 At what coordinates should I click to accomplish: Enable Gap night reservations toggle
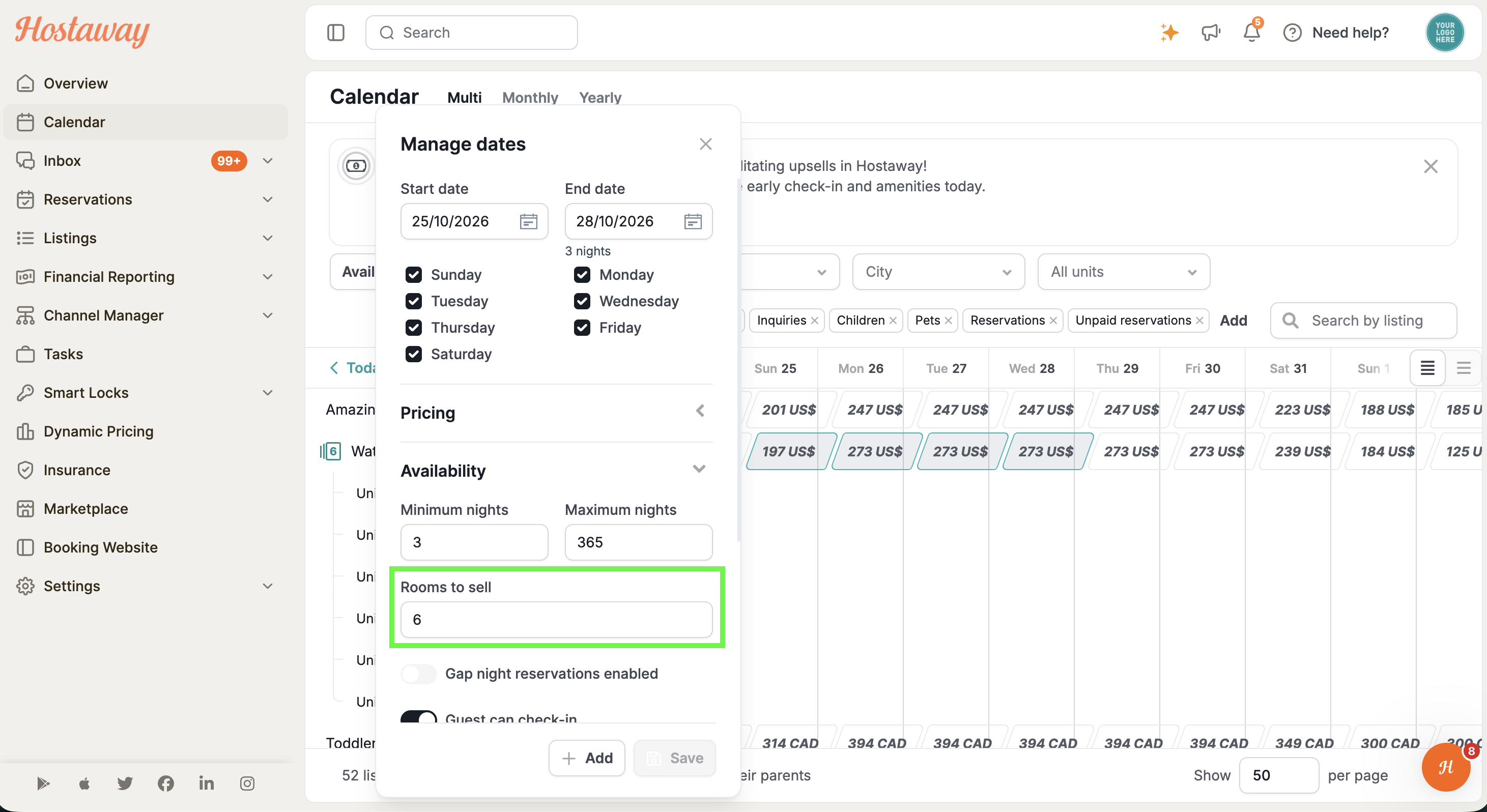[x=418, y=674]
